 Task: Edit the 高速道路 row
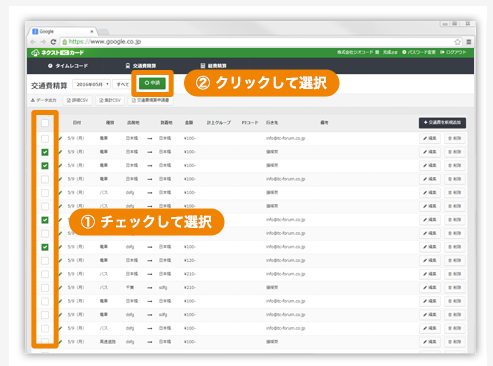(x=430, y=342)
